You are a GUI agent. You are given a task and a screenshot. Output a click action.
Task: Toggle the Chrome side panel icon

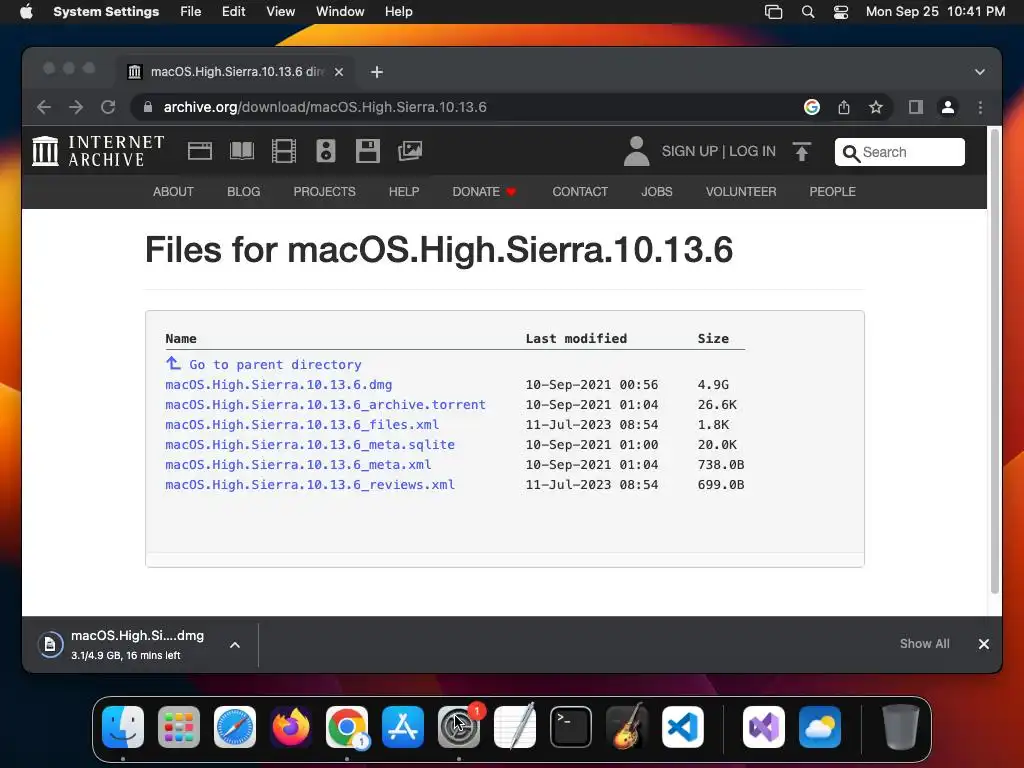[916, 107]
